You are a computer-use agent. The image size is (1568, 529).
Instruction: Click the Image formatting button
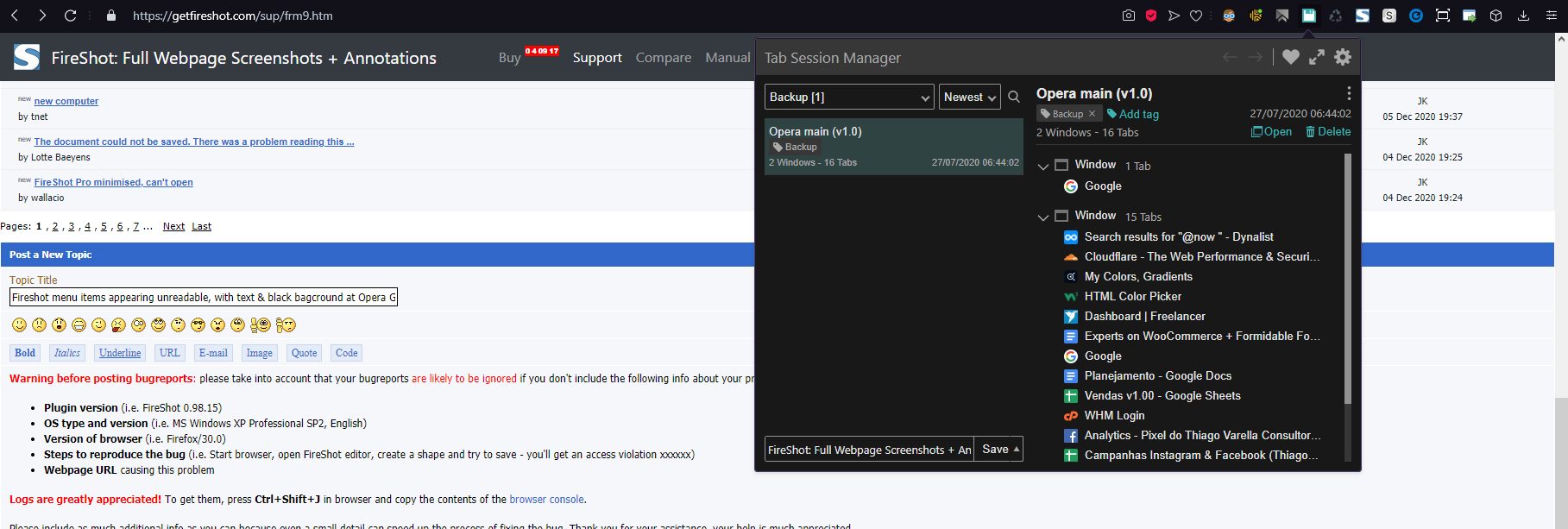click(x=260, y=353)
